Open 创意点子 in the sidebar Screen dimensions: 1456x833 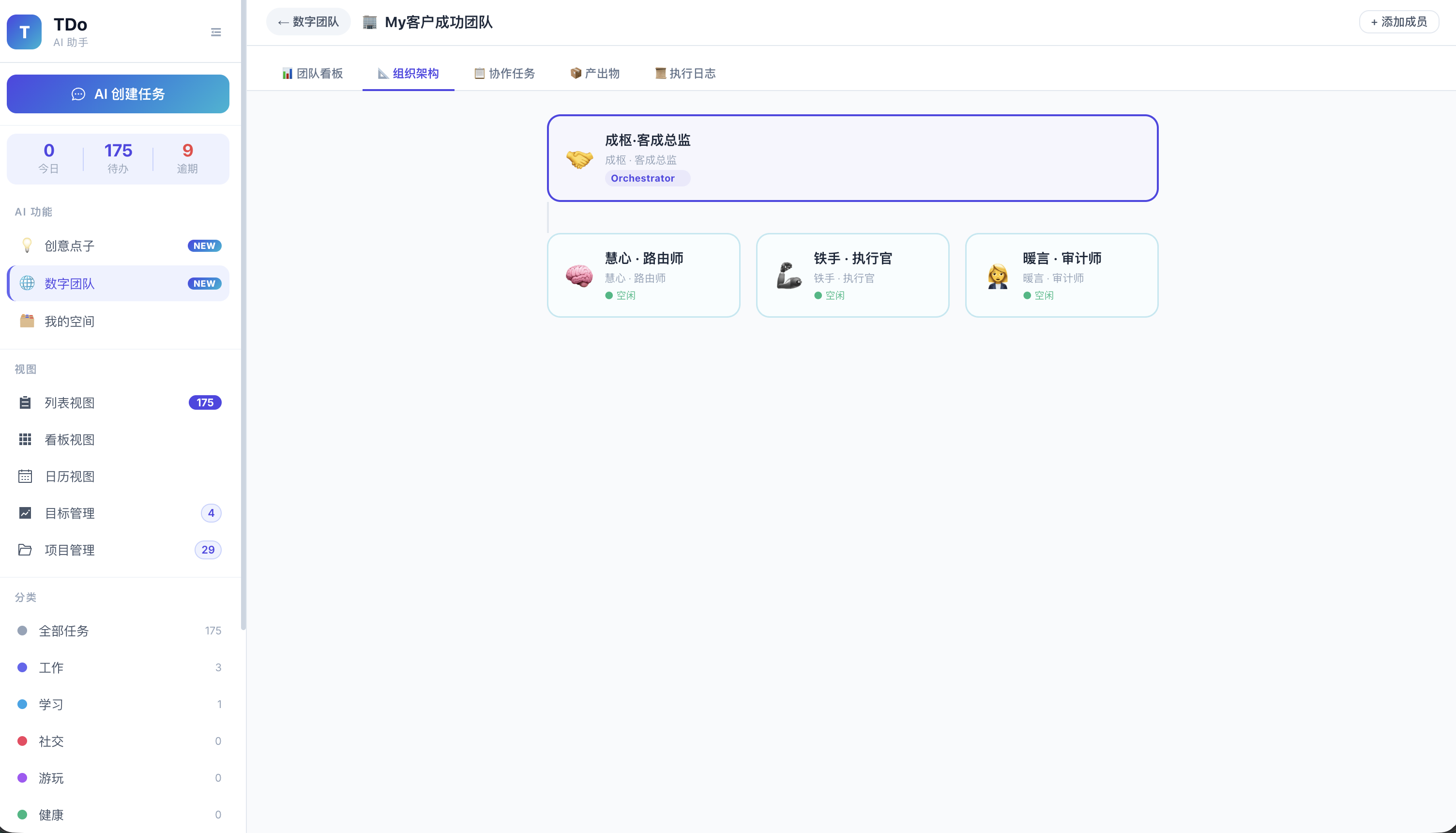[x=118, y=246]
